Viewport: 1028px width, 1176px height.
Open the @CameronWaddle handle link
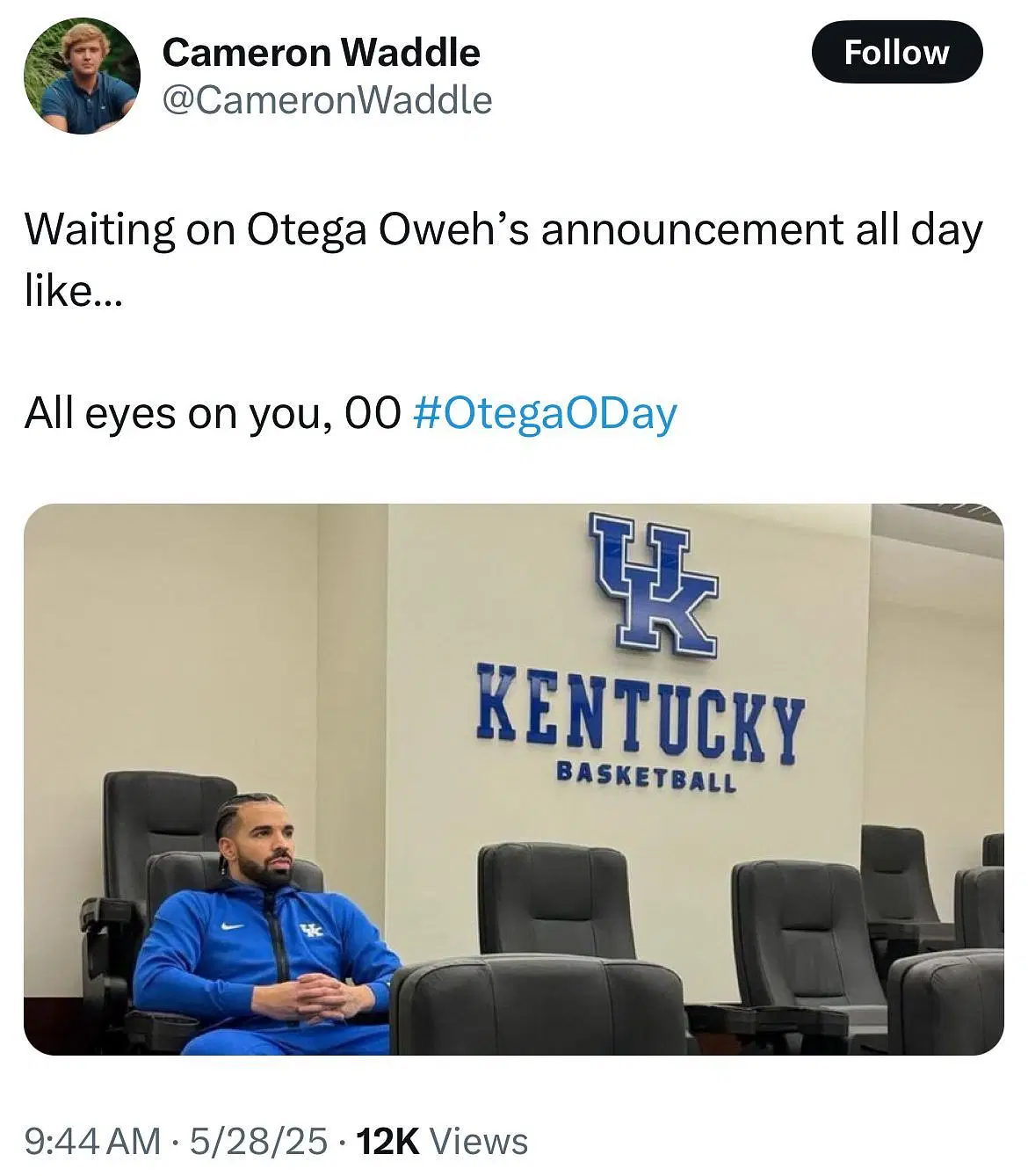coord(327,100)
